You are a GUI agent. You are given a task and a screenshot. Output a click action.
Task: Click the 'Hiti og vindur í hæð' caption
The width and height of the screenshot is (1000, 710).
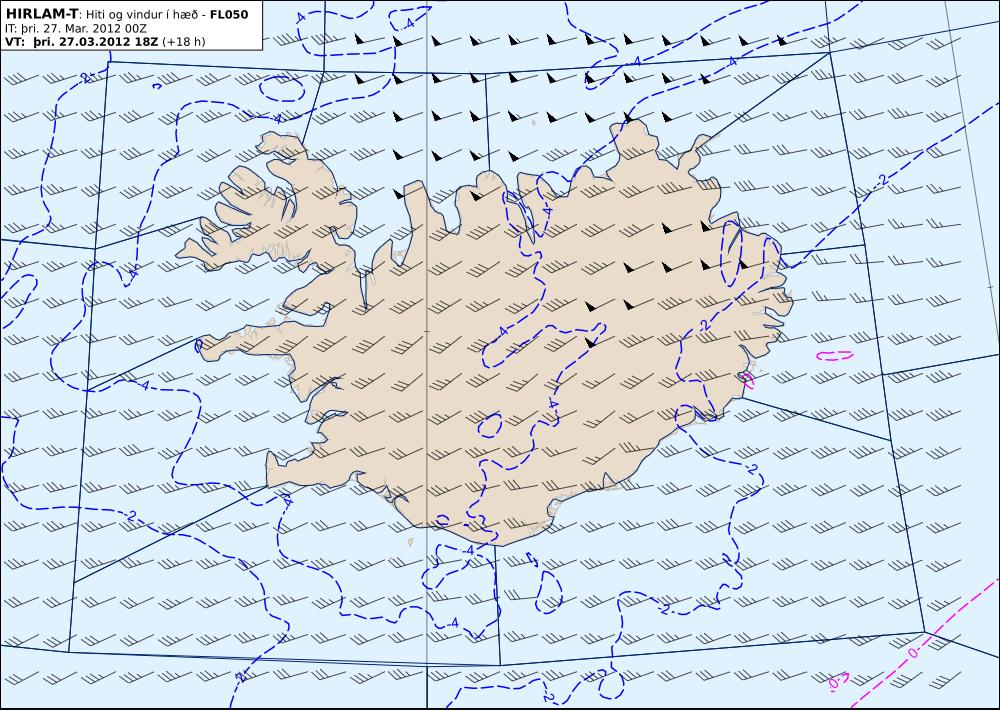click(x=141, y=15)
